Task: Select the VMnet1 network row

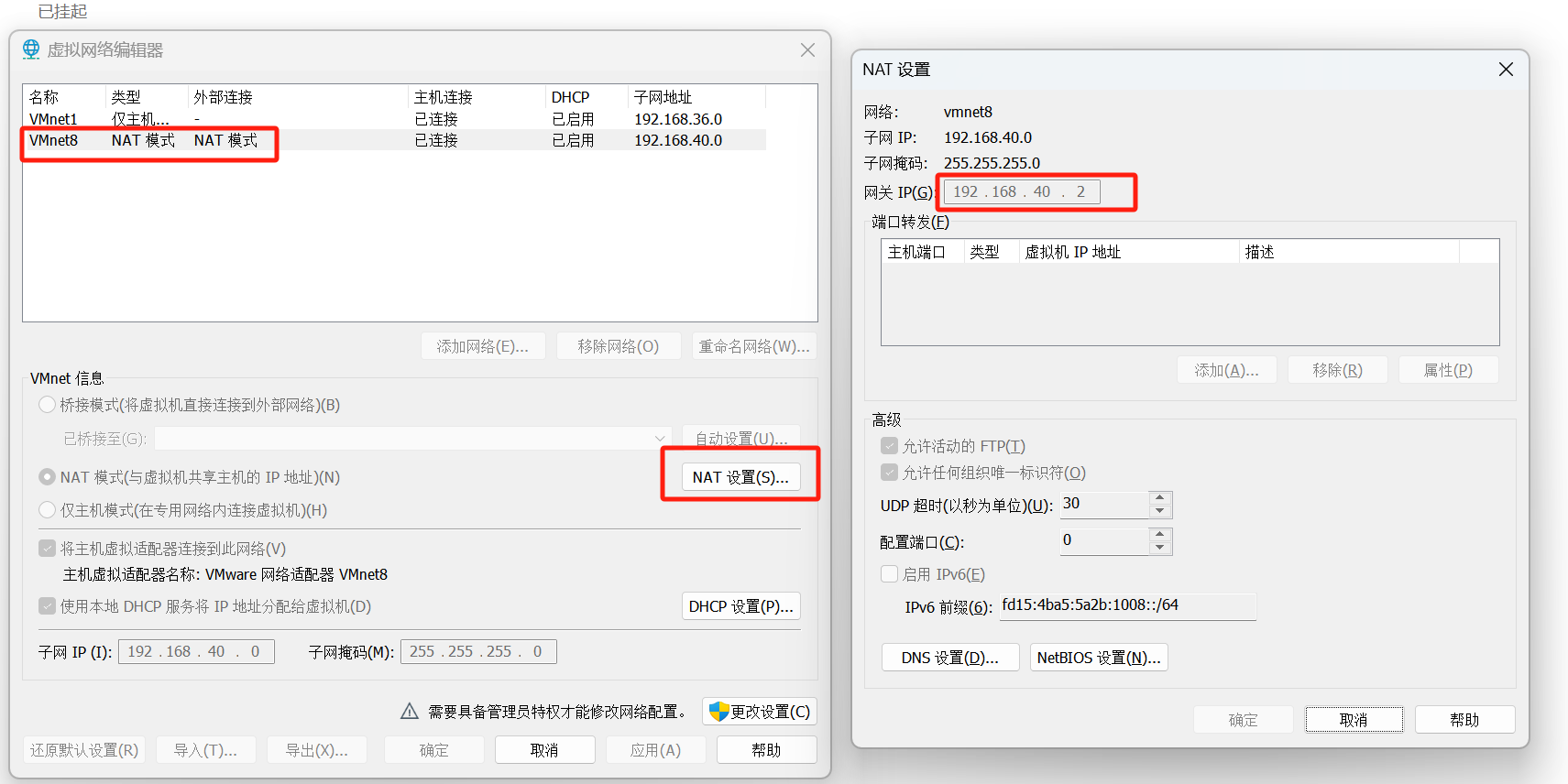Action: coord(394,119)
